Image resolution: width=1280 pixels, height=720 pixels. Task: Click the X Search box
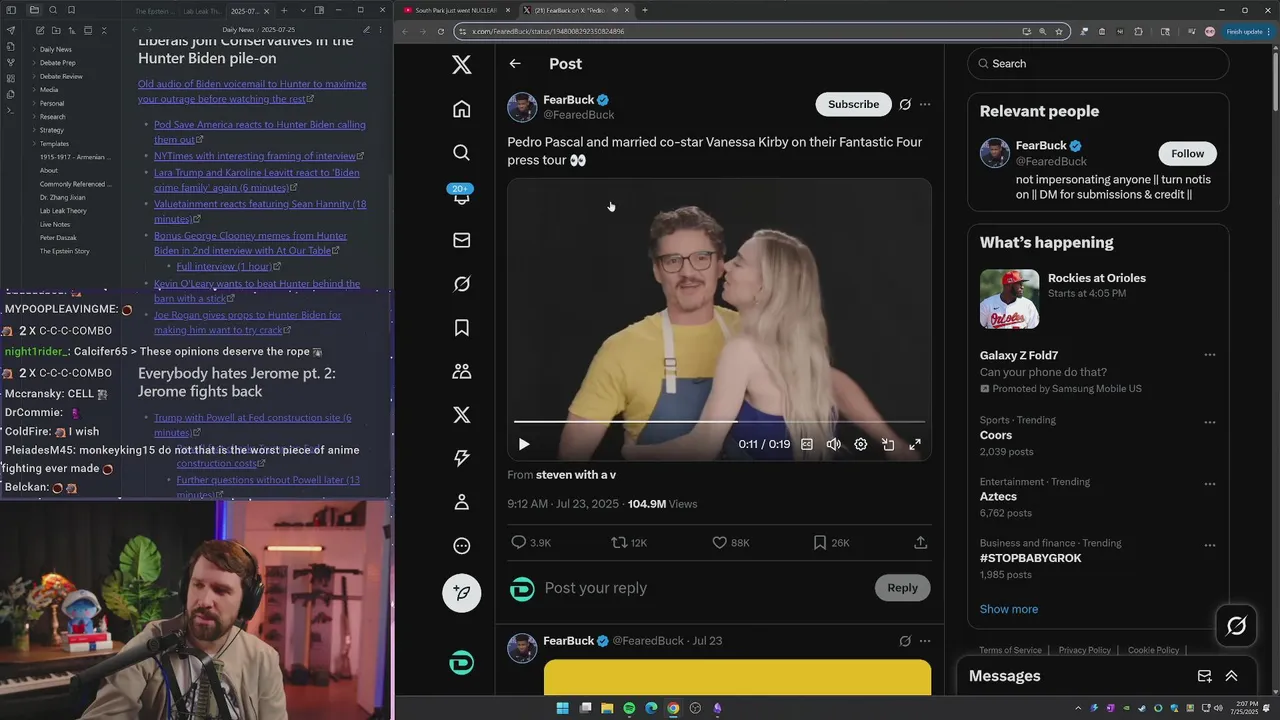point(1098,63)
